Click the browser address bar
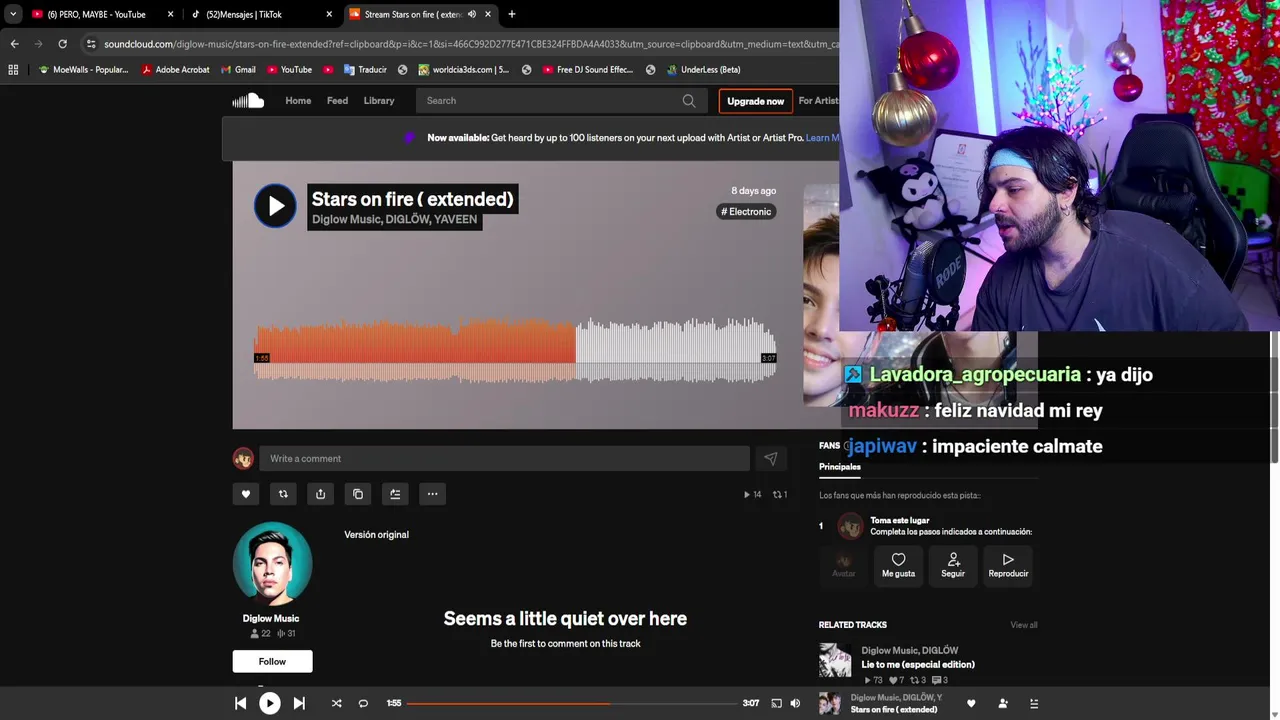Screen dimensions: 1280x720 tap(470, 44)
